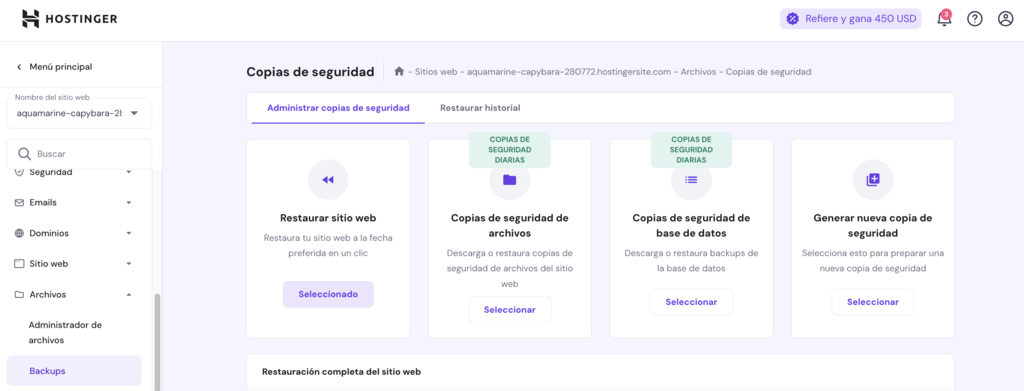Click the Seleccionado button for Restaurar sitio web
The image size is (1024, 391).
(328, 294)
